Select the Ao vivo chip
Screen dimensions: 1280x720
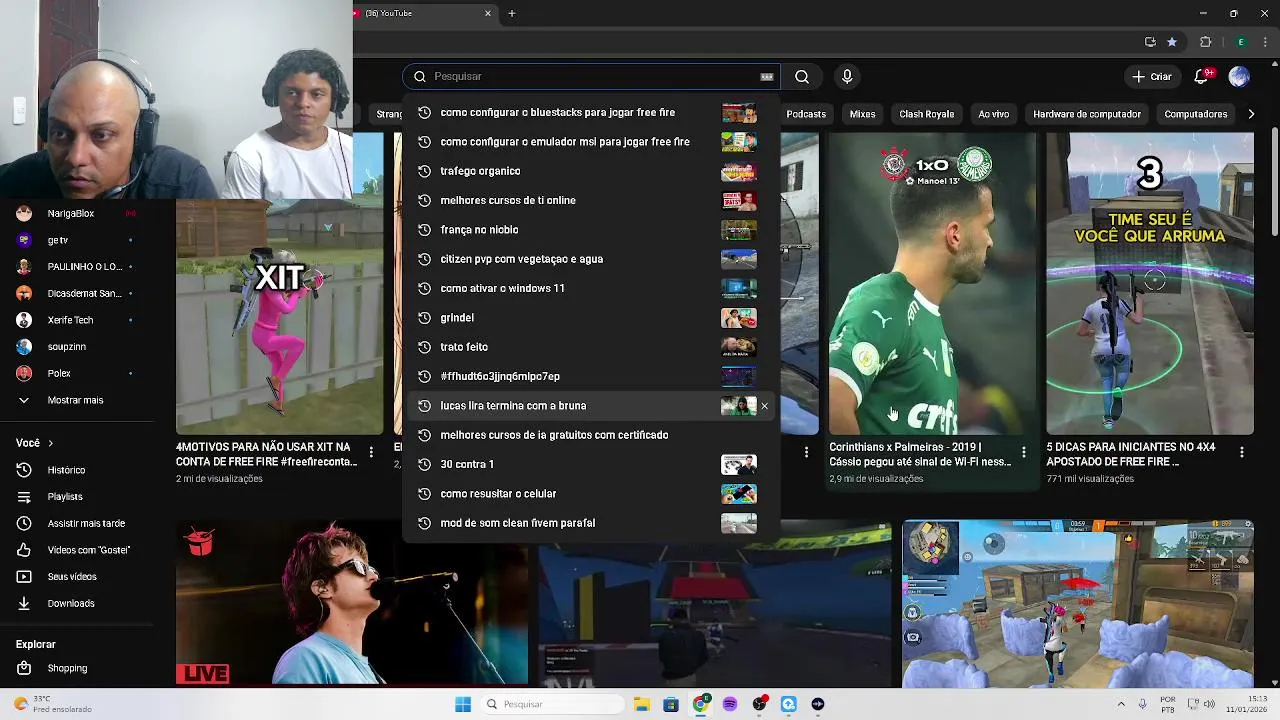[993, 114]
